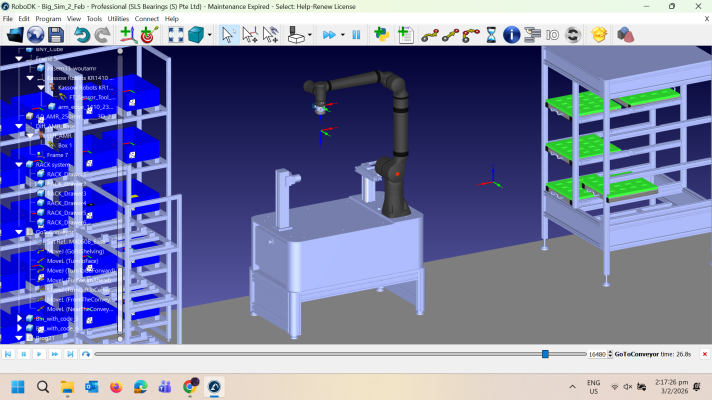This screenshot has height=400, width=712.
Task: Toggle the Pause simulation button
Action: click(x=355, y=35)
